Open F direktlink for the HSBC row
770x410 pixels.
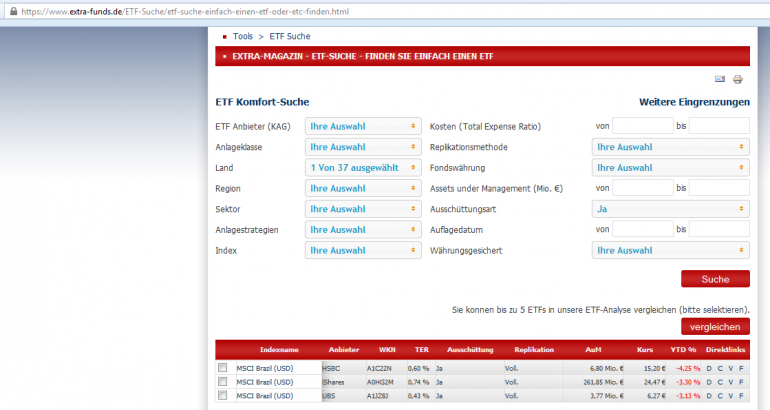pos(741,368)
